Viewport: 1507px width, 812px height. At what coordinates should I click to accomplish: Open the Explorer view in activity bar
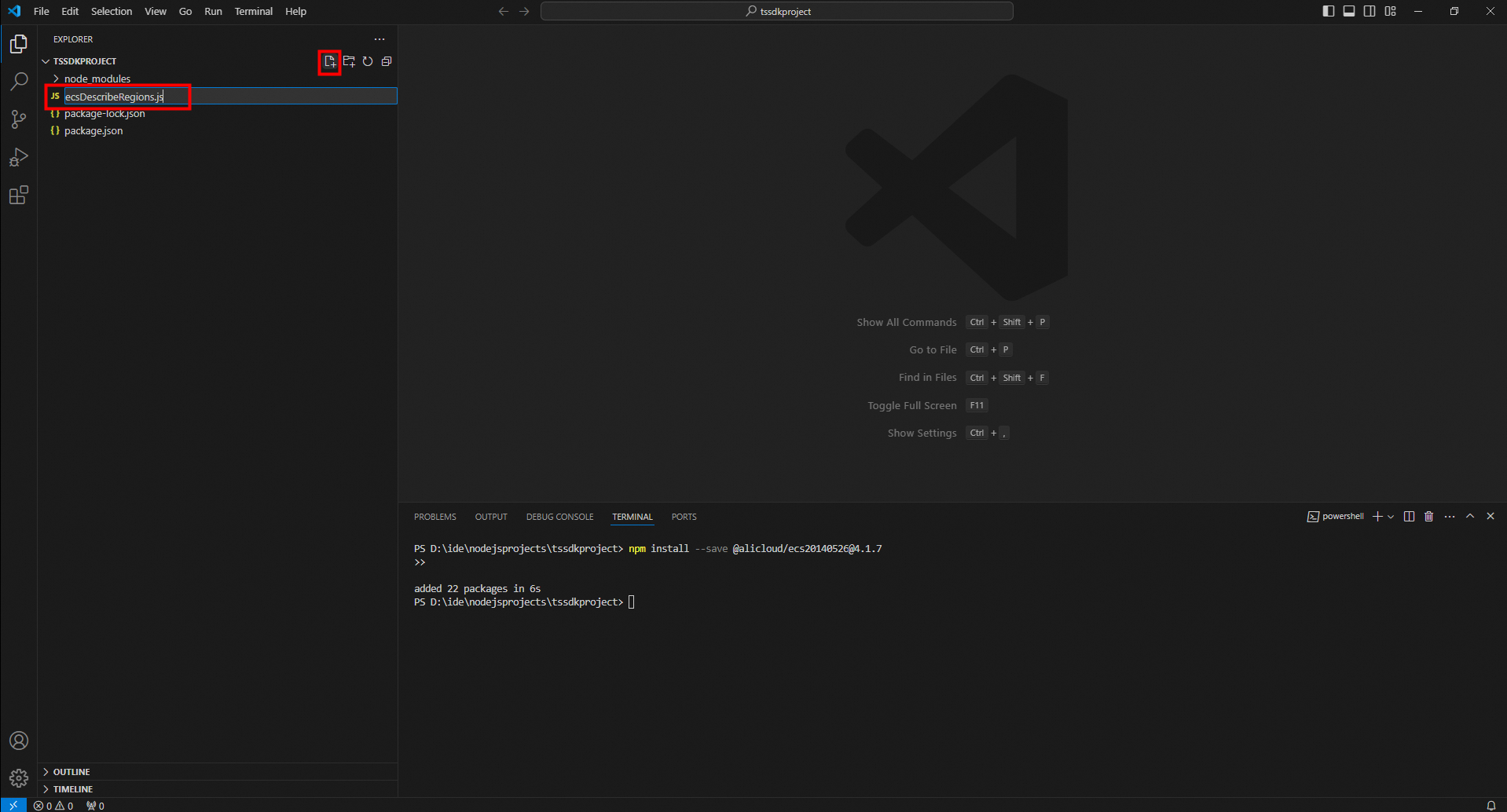coord(19,44)
